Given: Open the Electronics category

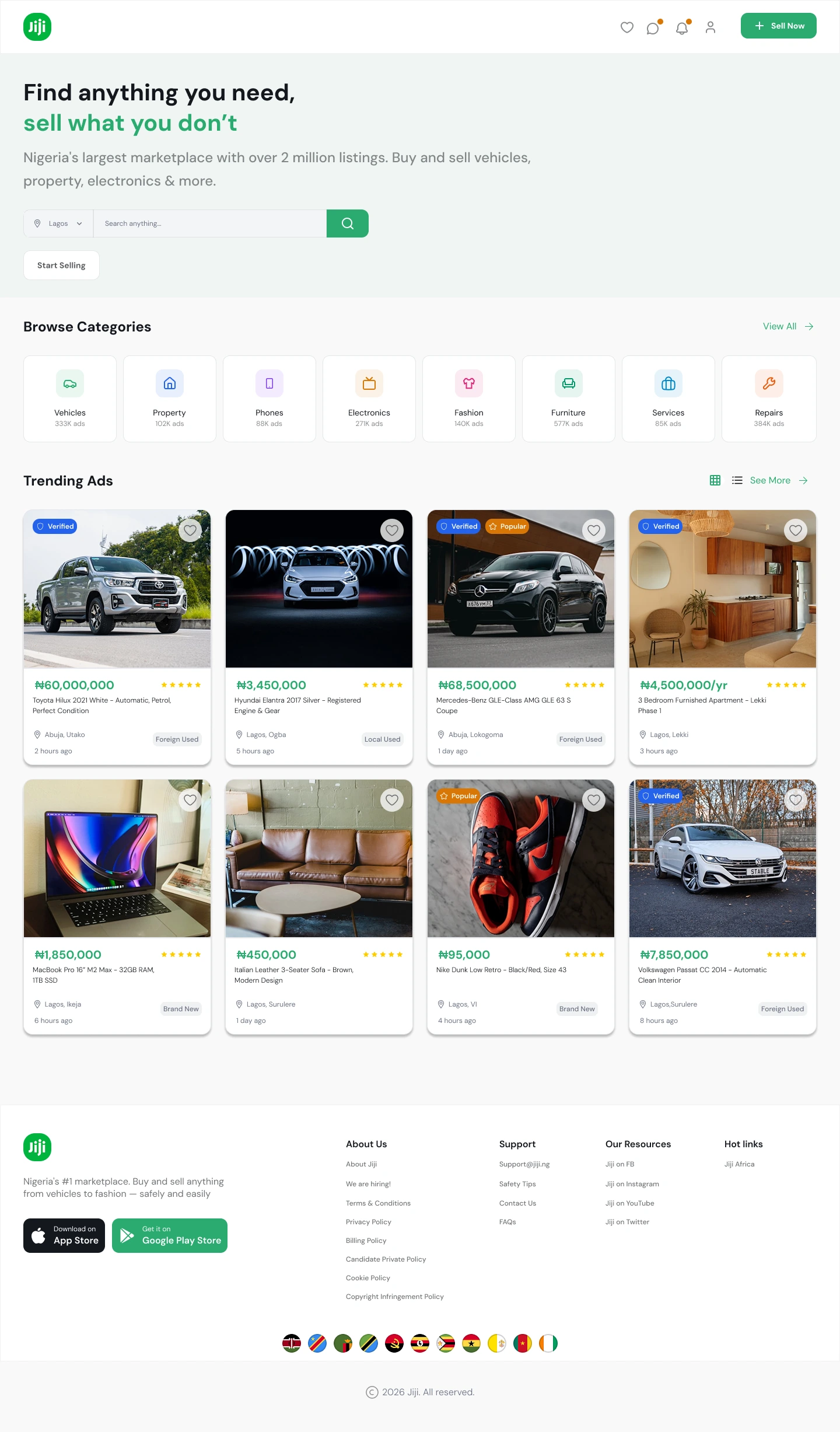Looking at the screenshot, I should coord(369,399).
